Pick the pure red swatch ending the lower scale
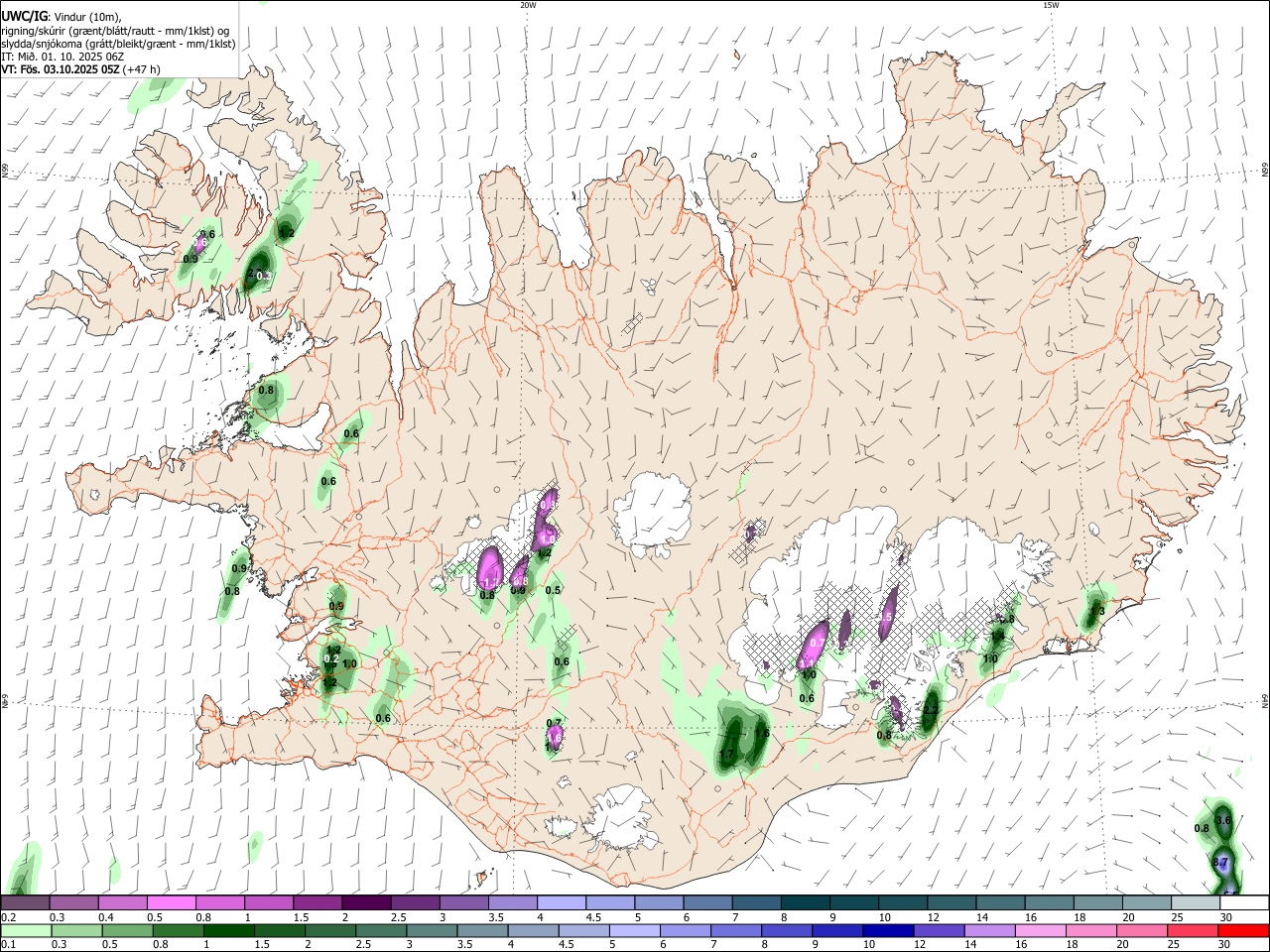The image size is (1270, 952). pyautogui.click(x=1243, y=930)
